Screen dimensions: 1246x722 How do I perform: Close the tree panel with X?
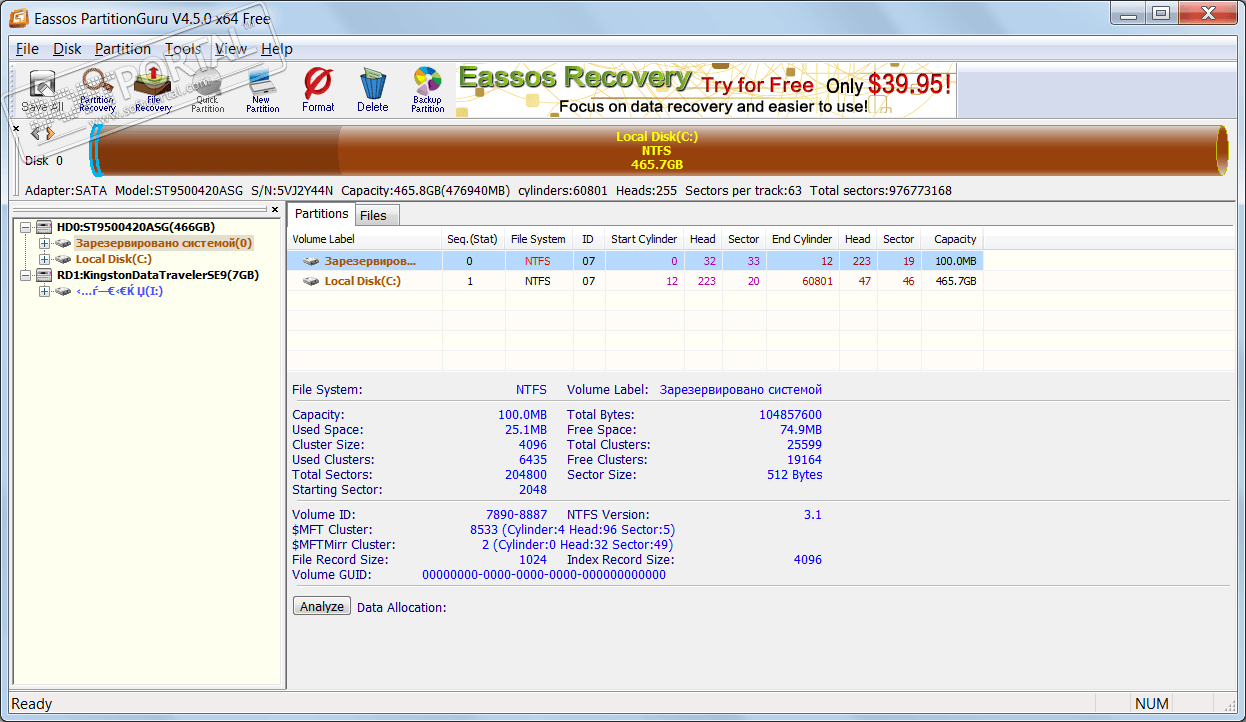coord(275,210)
